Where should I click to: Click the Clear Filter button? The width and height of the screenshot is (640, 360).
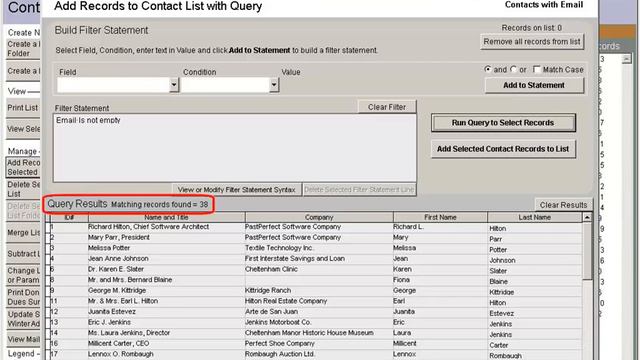[387, 107]
